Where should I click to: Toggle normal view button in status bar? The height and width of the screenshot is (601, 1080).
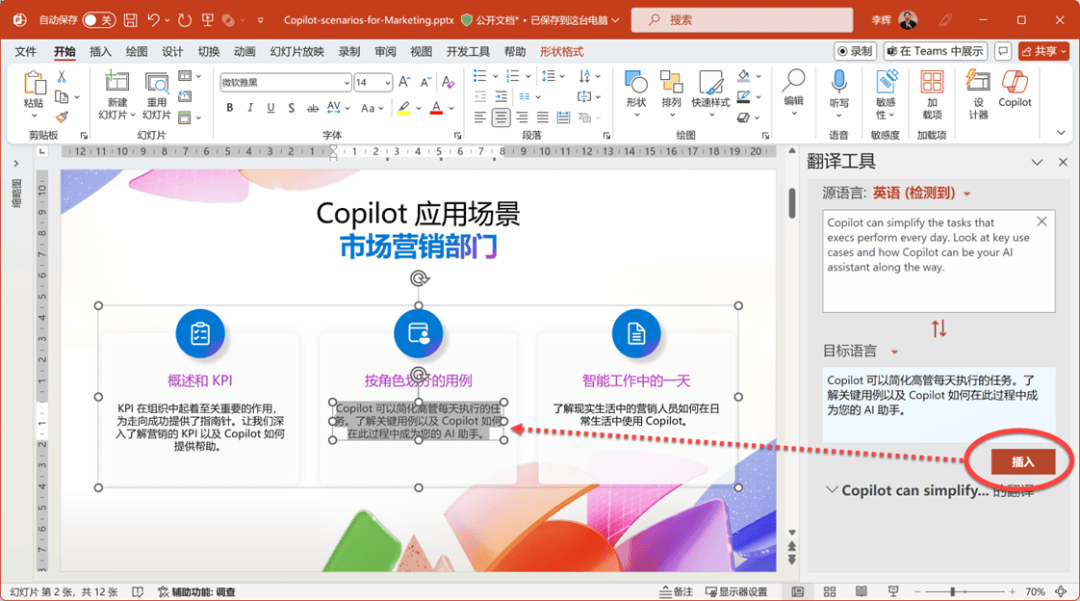pyautogui.click(x=798, y=591)
